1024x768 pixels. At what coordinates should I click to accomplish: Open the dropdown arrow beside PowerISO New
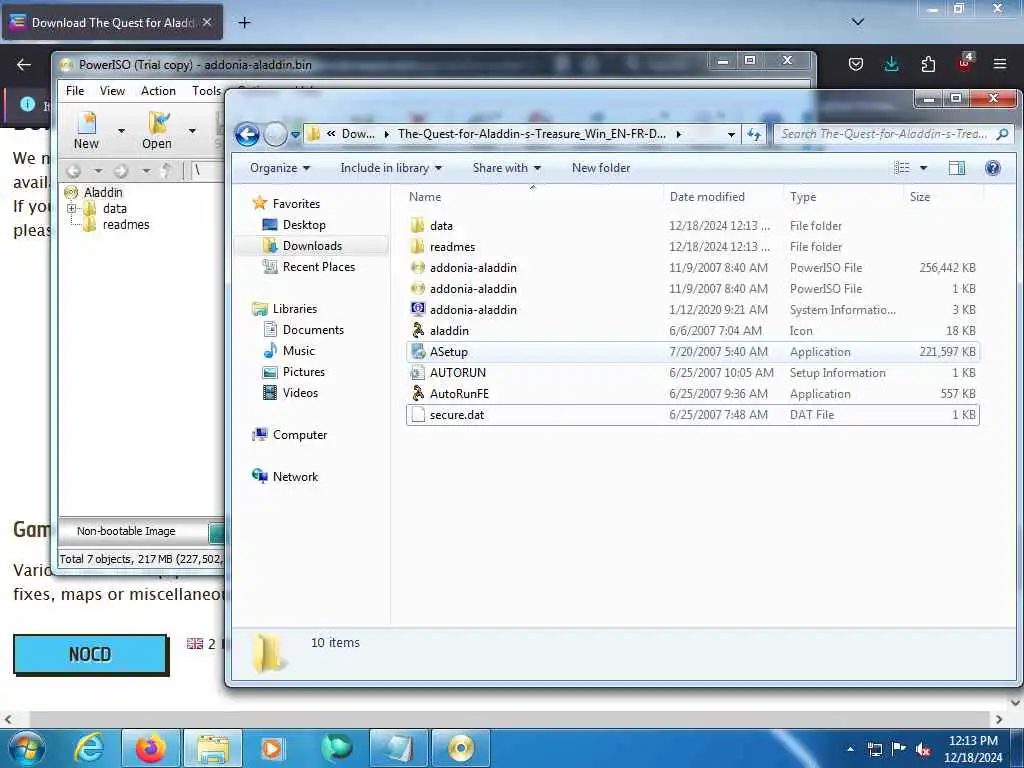pos(121,131)
